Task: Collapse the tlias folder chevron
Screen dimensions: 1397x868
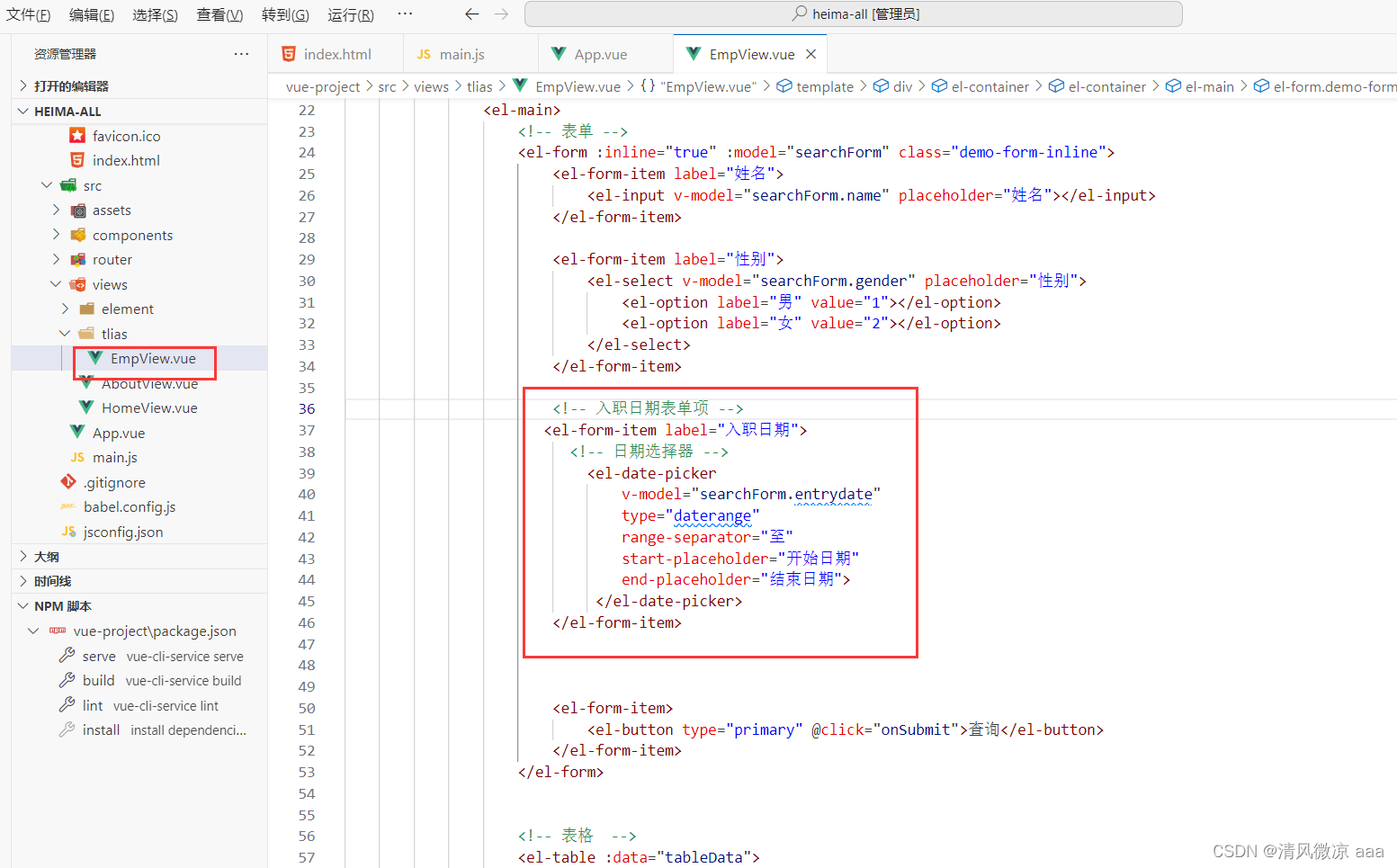Action: 66,334
